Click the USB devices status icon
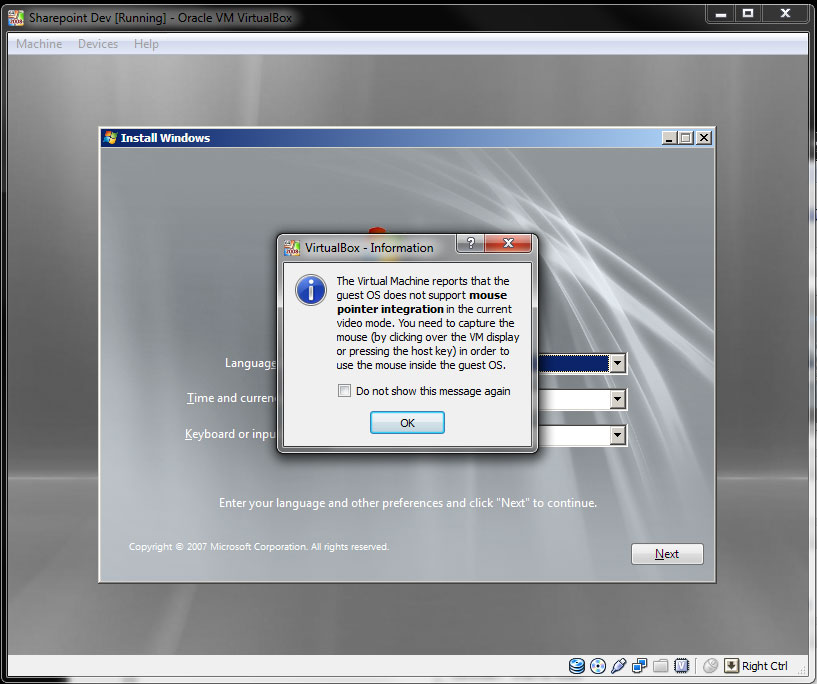 618,665
